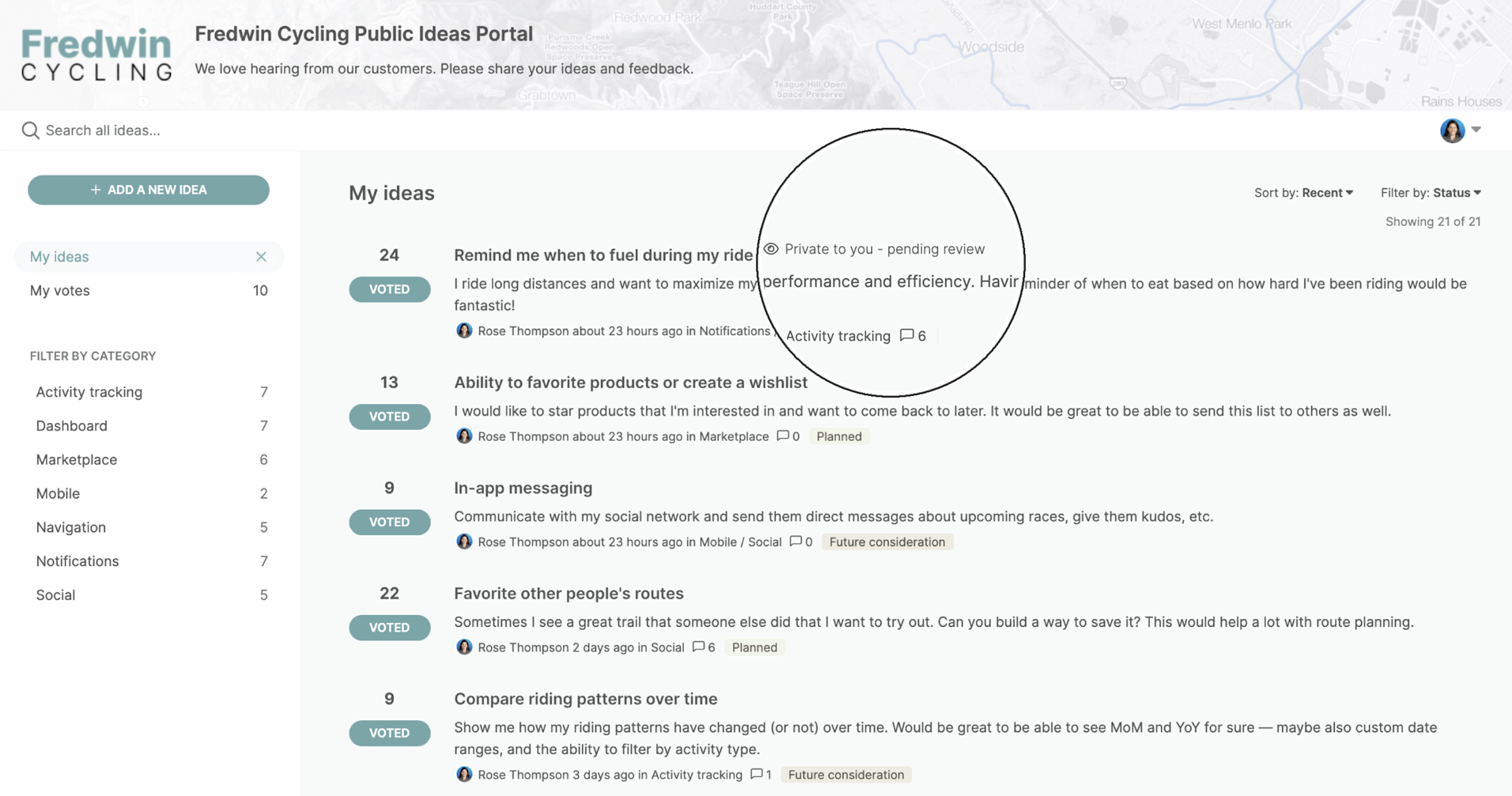Open your profile avatar in the top right
The height and width of the screenshot is (796, 1512).
point(1452,130)
